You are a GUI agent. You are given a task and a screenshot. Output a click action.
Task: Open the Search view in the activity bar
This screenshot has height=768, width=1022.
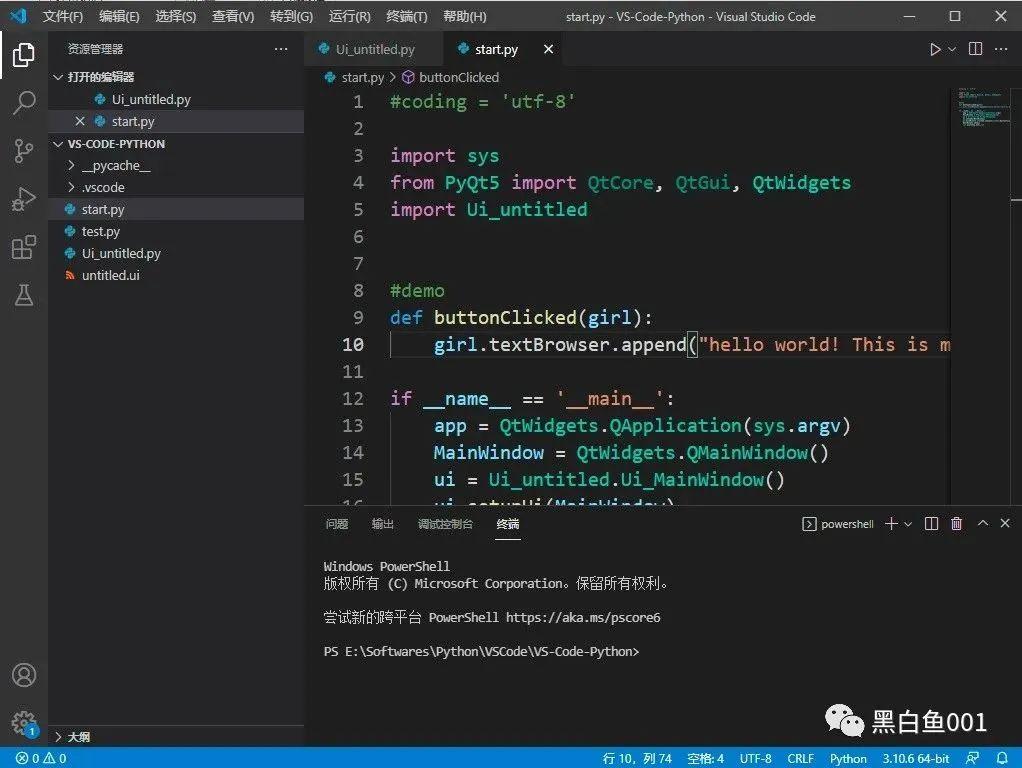[x=24, y=102]
